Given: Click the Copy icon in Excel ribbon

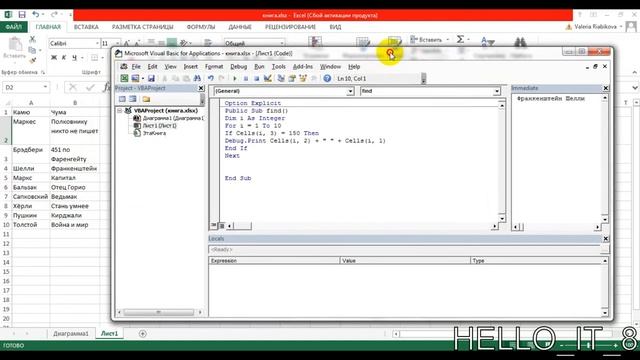Looking at the screenshot, I should [32, 50].
